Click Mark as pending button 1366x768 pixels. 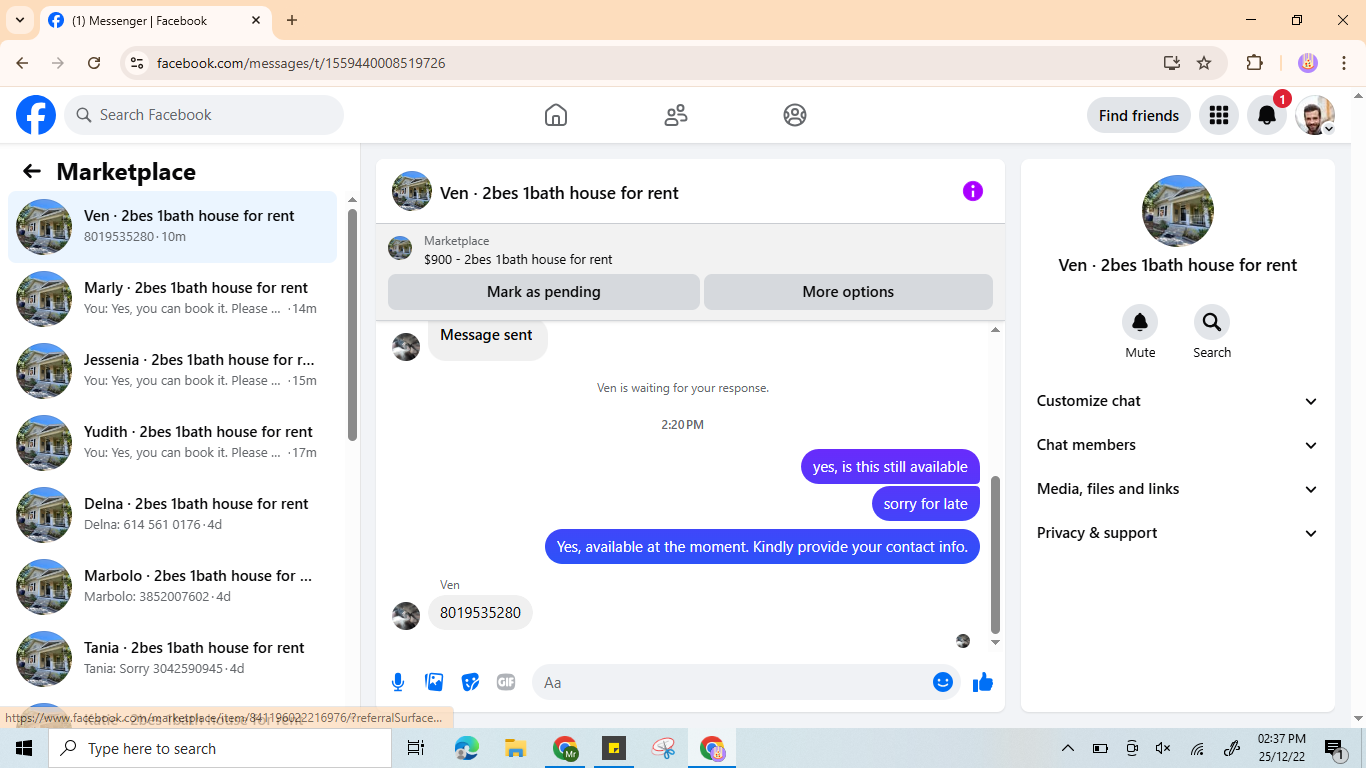click(544, 292)
